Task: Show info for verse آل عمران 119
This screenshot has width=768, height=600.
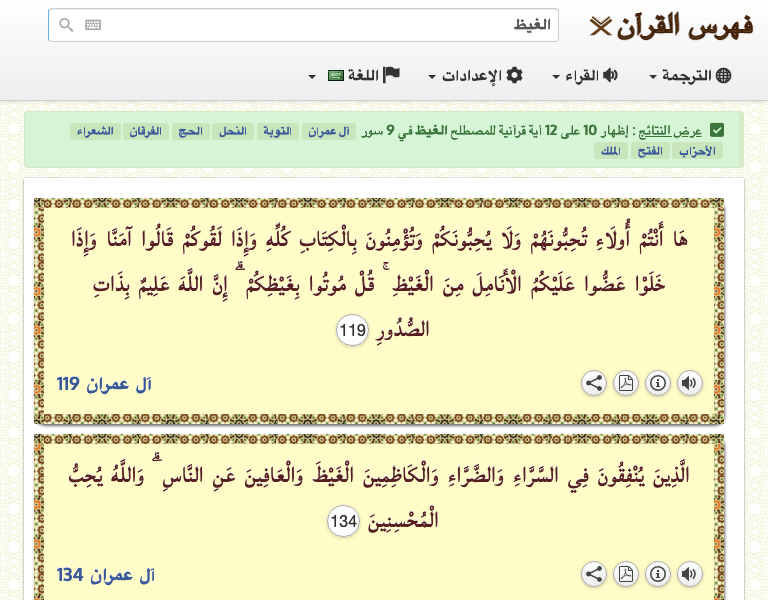Action: tap(658, 383)
